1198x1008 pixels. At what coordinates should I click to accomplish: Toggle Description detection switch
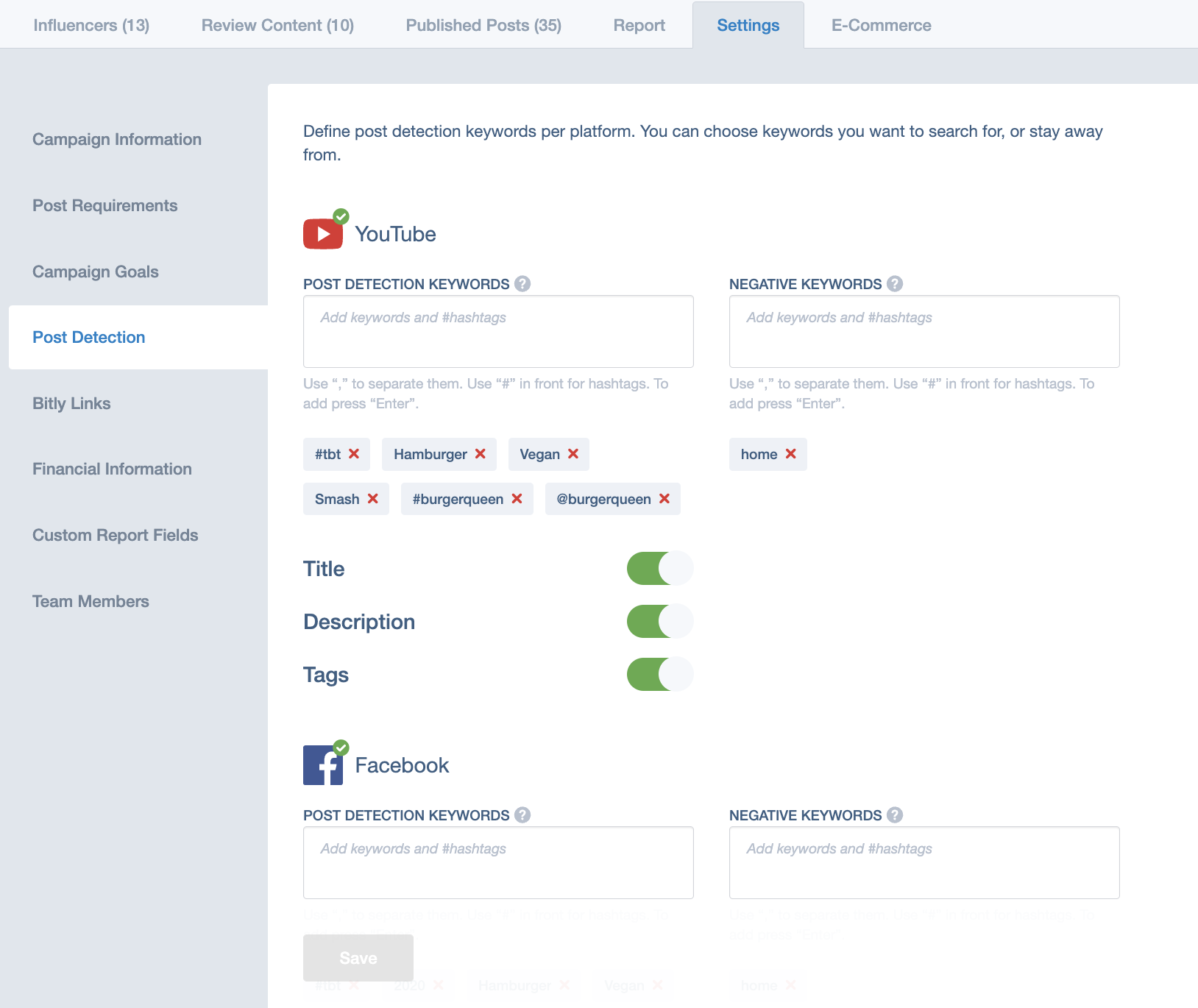coord(660,621)
